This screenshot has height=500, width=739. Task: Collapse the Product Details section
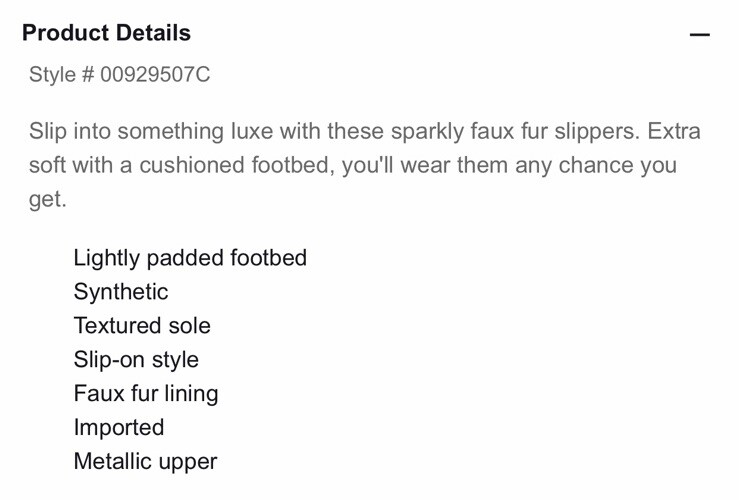(x=699, y=34)
